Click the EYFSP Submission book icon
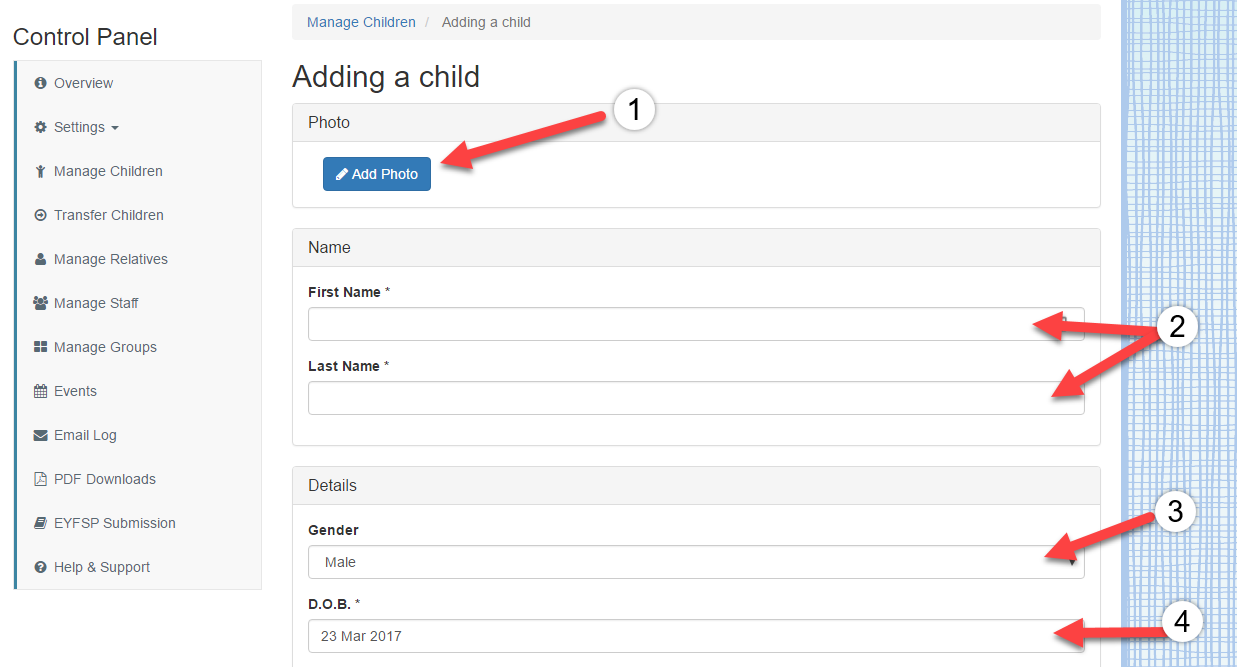The image size is (1237, 667). 41,523
